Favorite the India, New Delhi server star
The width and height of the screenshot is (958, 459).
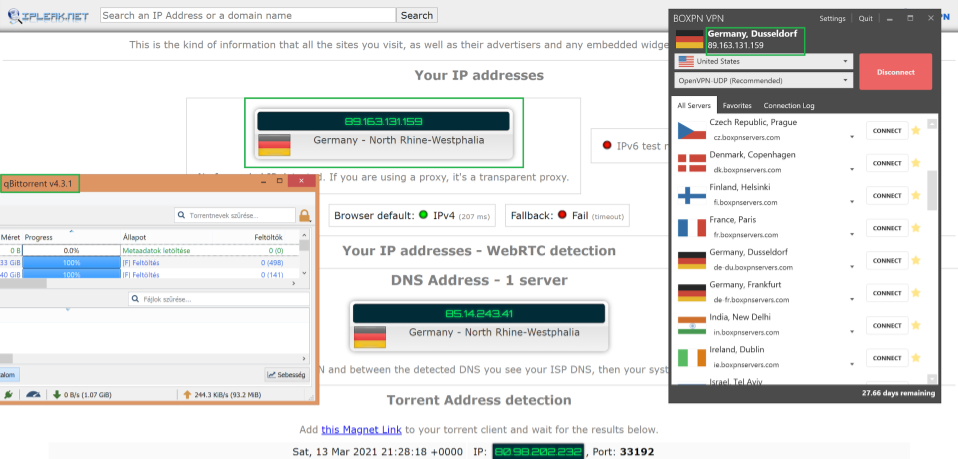pos(915,326)
